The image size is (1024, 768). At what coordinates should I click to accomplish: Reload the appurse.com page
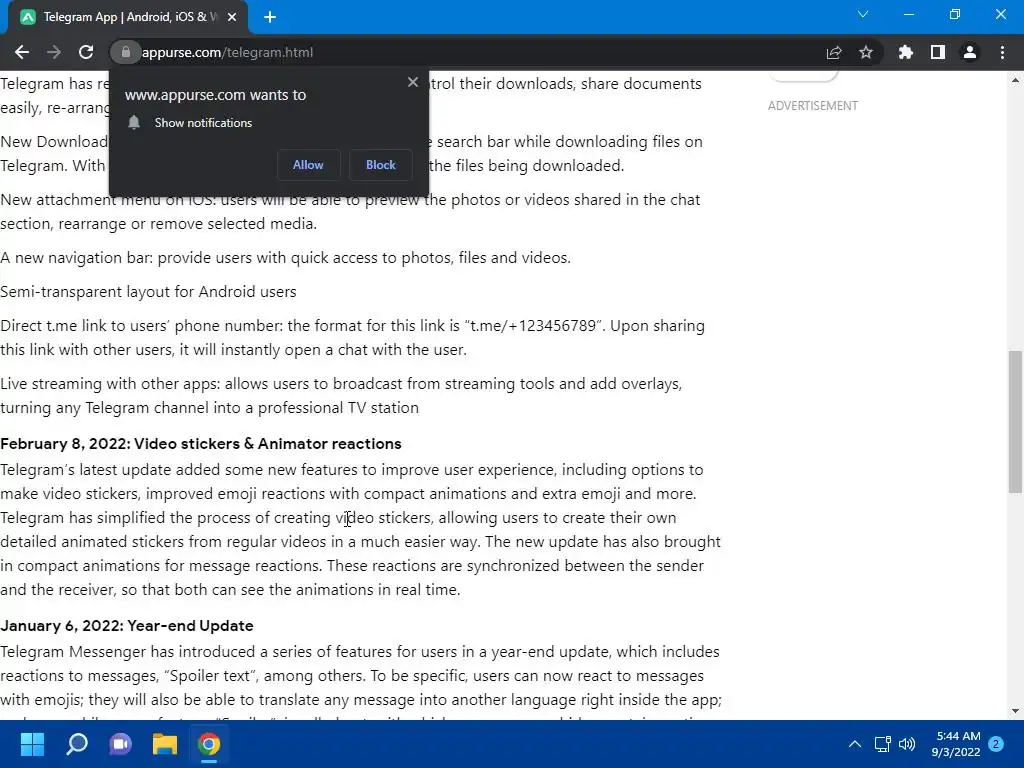[x=86, y=52]
